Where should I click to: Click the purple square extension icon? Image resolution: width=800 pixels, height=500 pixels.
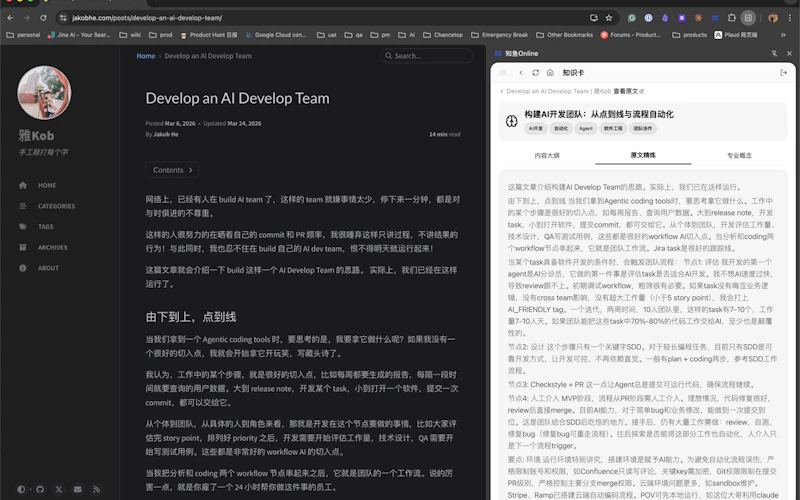point(682,18)
